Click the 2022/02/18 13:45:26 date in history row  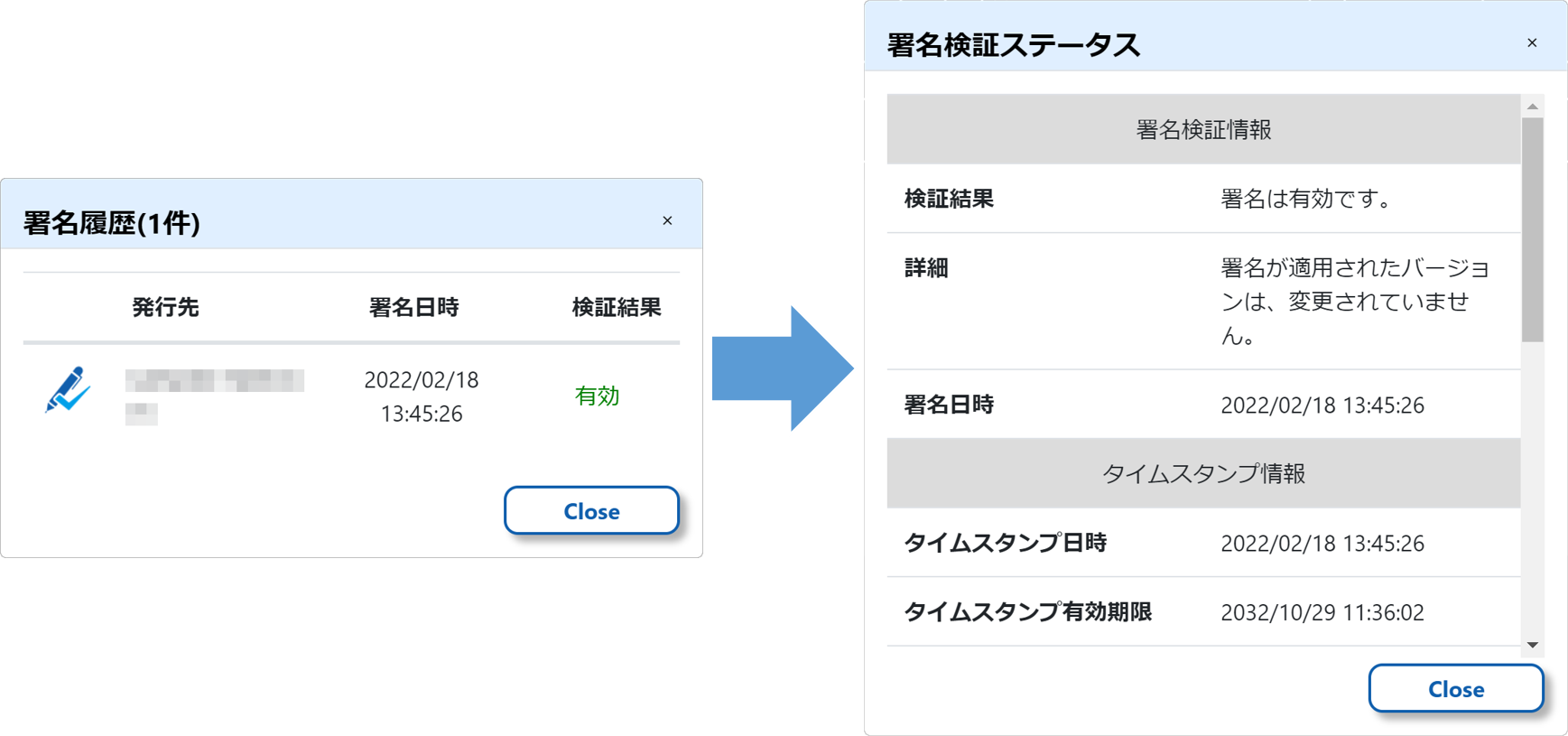pos(421,396)
